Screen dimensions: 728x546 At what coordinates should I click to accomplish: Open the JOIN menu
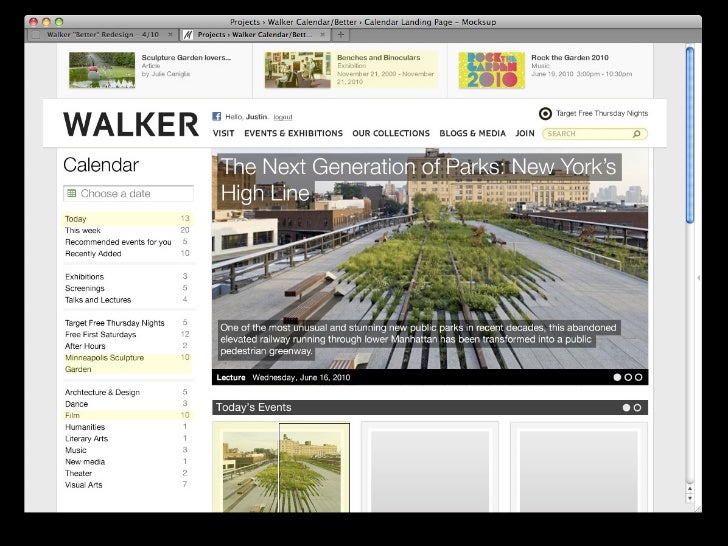pyautogui.click(x=525, y=133)
